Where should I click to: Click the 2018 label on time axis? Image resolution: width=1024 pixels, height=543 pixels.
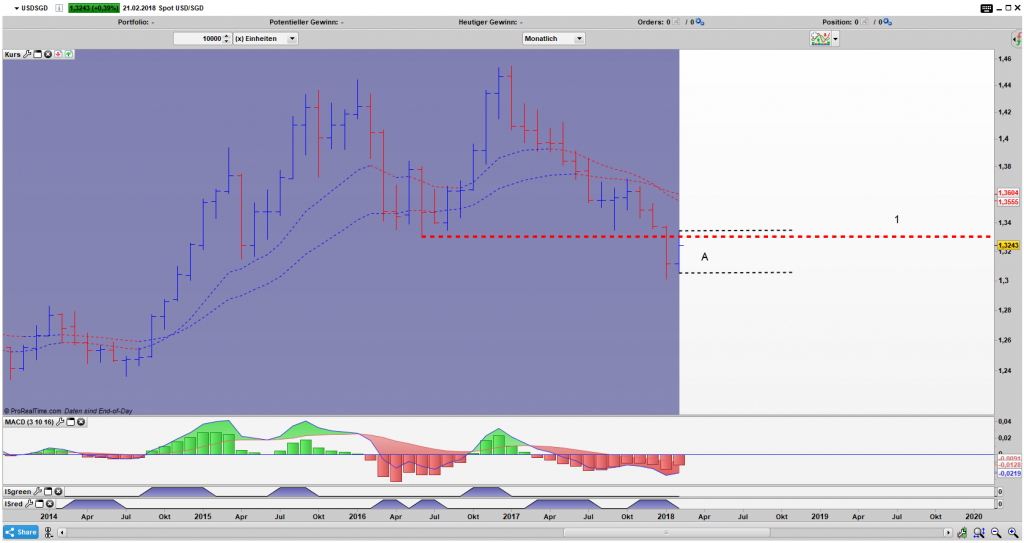tap(665, 516)
